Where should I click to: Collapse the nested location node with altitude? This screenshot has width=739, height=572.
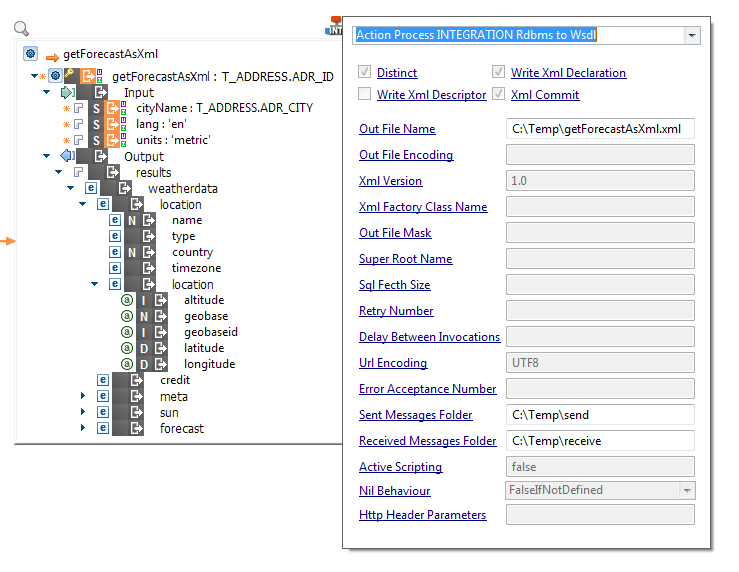tap(94, 284)
